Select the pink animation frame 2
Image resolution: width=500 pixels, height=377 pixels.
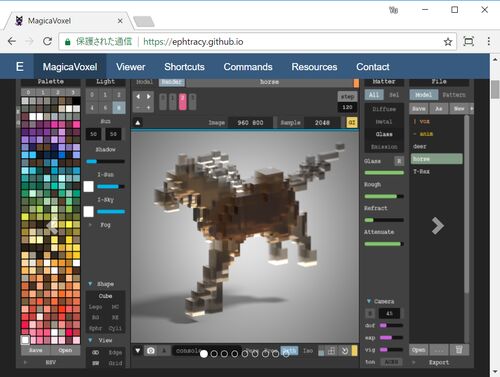pos(182,101)
